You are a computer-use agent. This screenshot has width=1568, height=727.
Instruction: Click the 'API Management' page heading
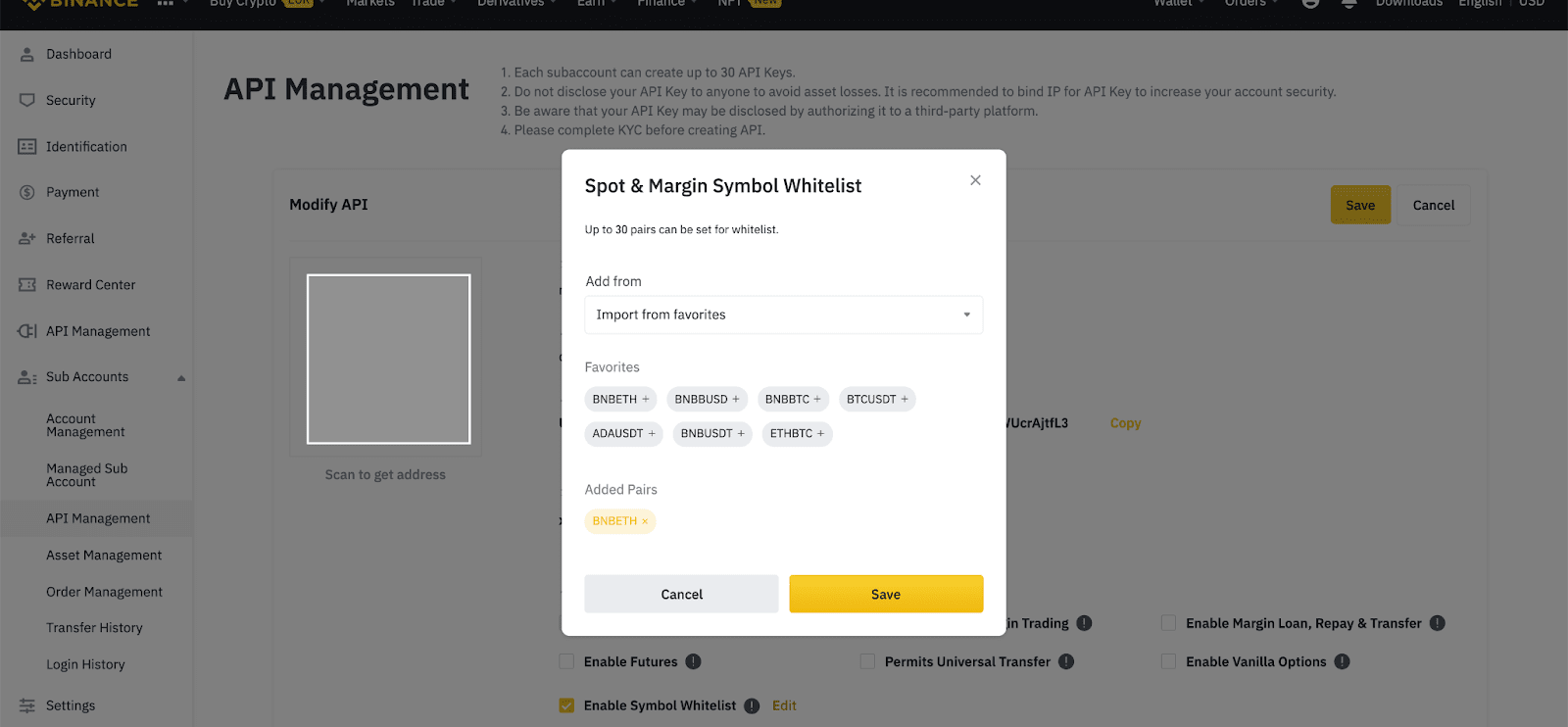point(347,89)
